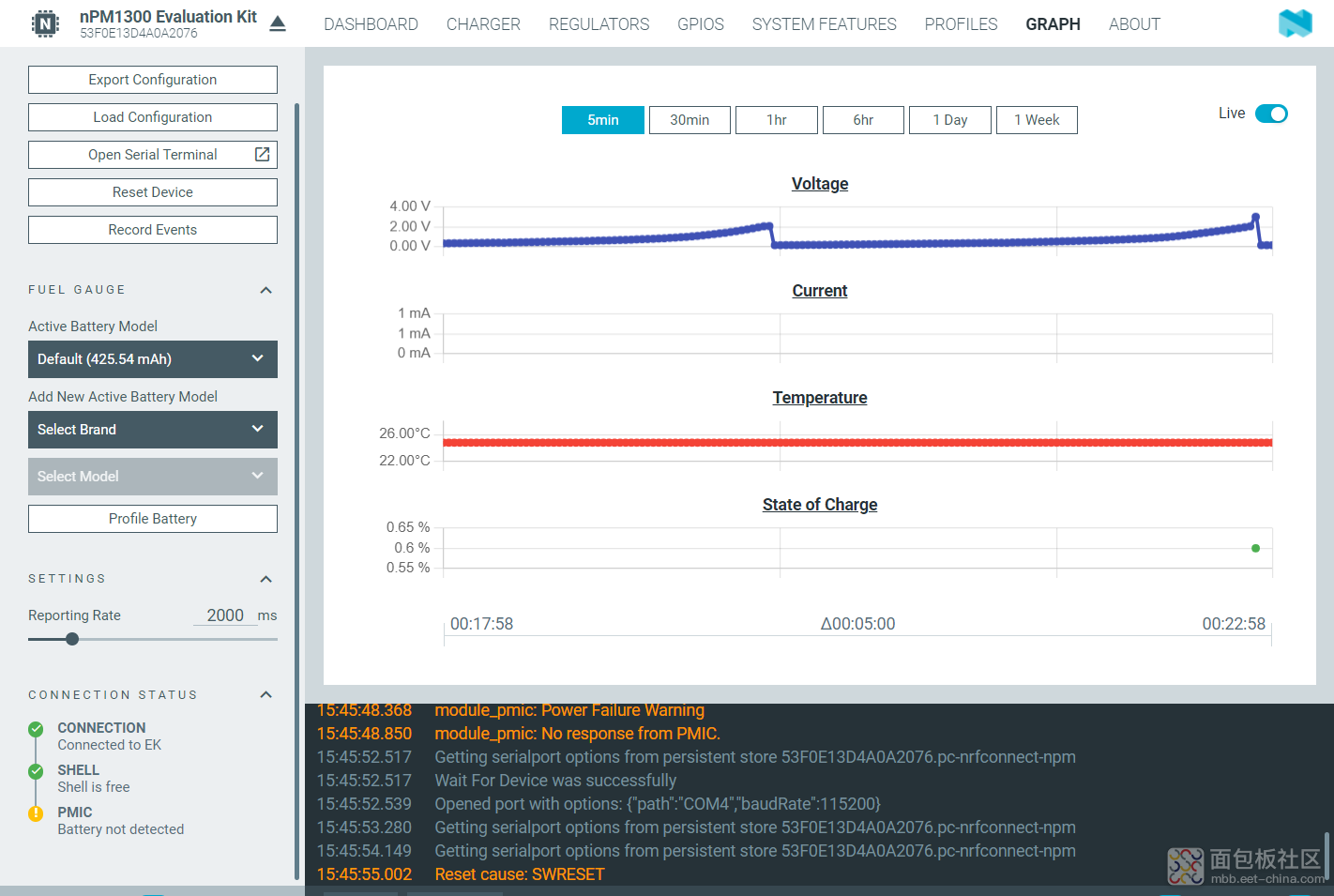
Task: Click the yellow PMIC warning icon
Action: click(36, 813)
